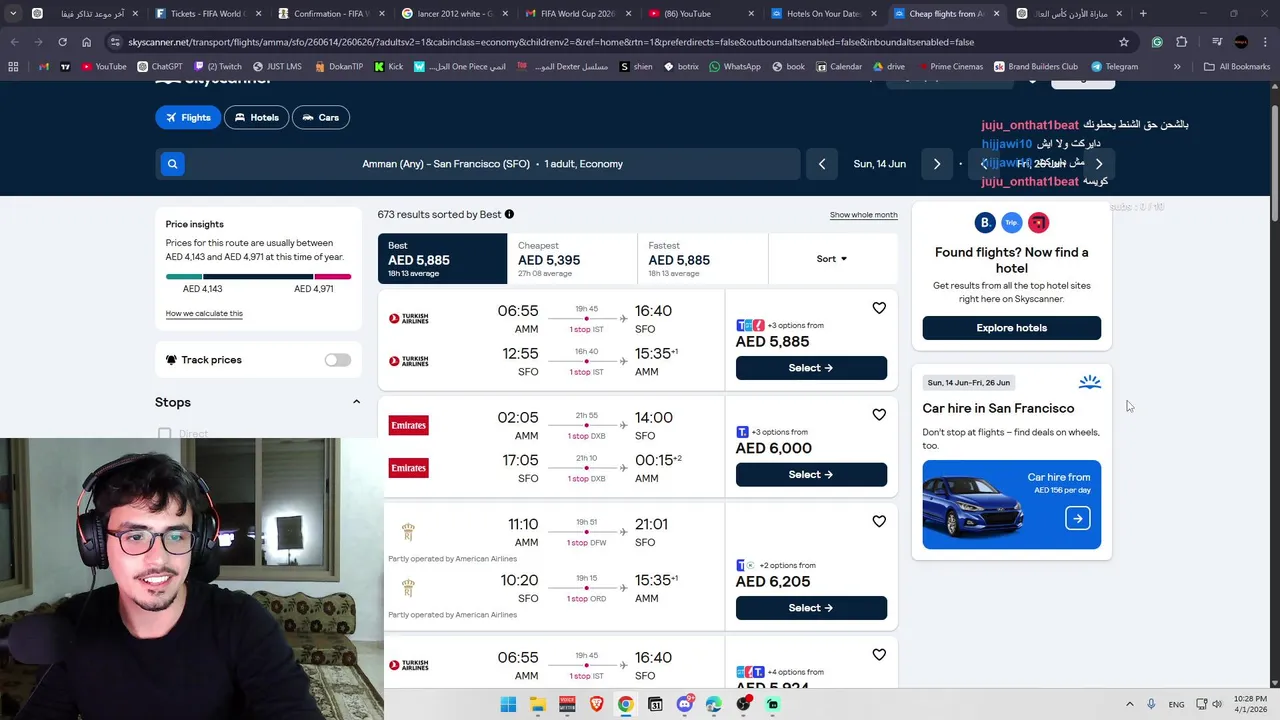Reload the page in browser
Image resolution: width=1280 pixels, height=720 pixels.
pos(62,42)
